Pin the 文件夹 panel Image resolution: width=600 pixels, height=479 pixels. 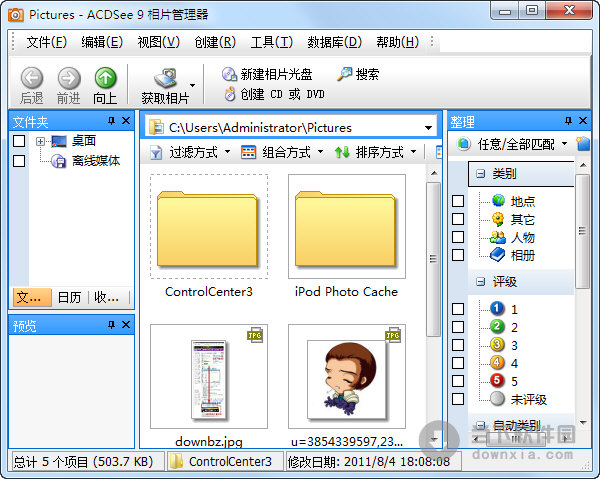click(x=111, y=121)
